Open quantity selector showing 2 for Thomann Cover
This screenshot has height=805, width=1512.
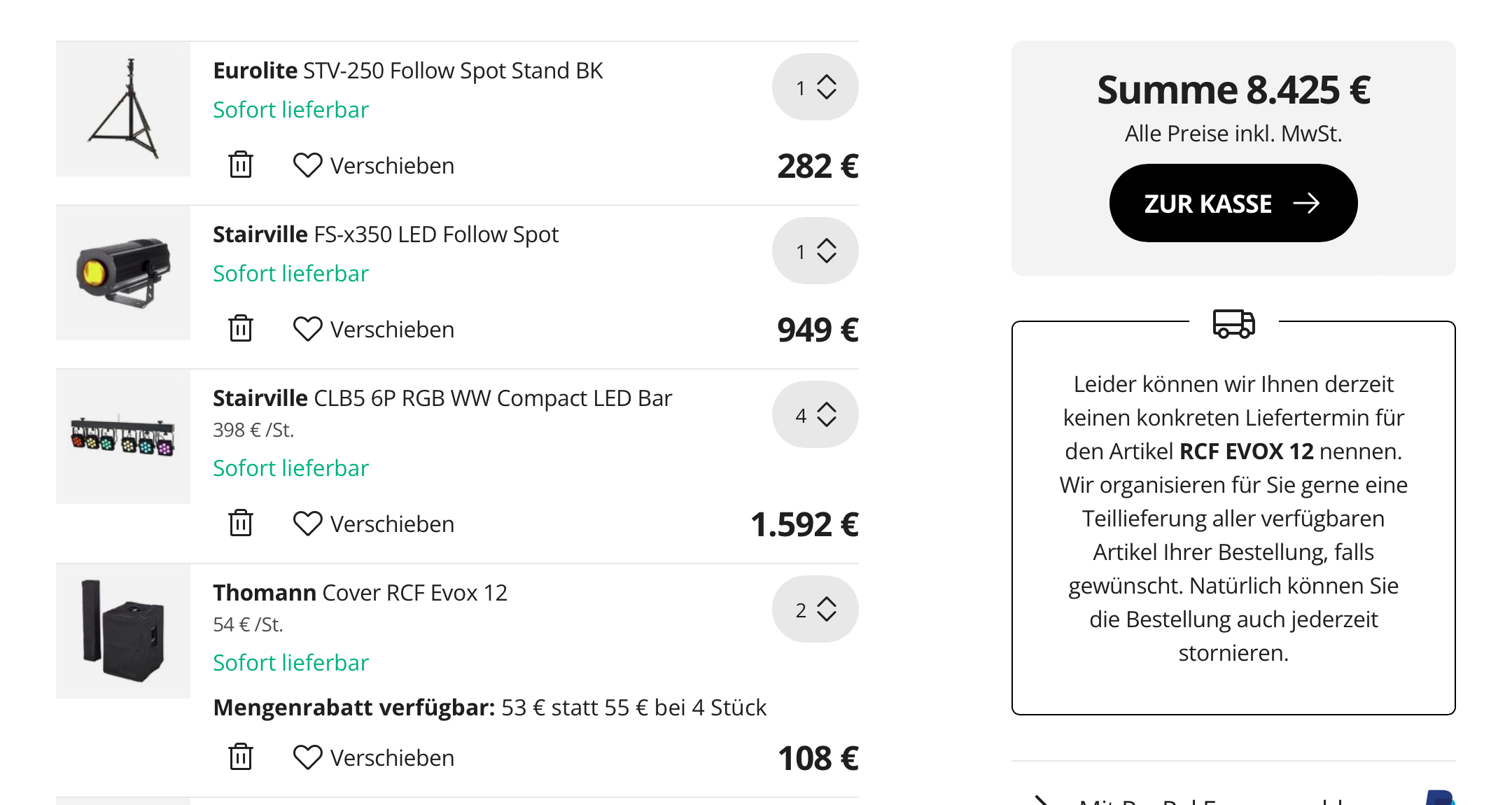(815, 609)
